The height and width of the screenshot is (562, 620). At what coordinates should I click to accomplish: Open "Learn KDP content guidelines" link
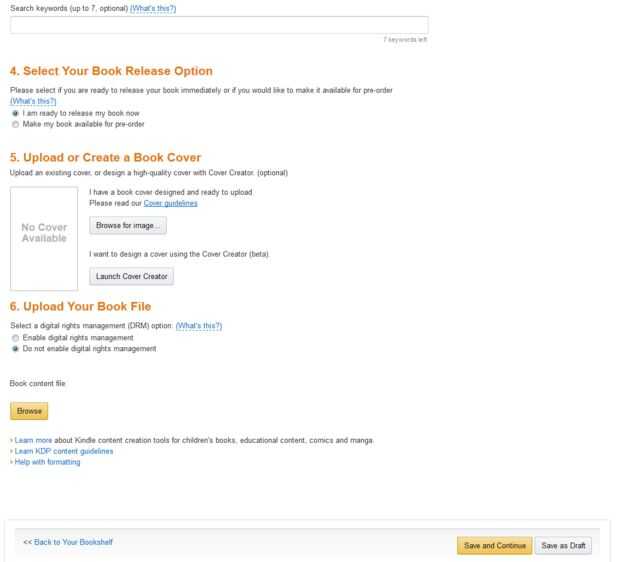[x=63, y=451]
